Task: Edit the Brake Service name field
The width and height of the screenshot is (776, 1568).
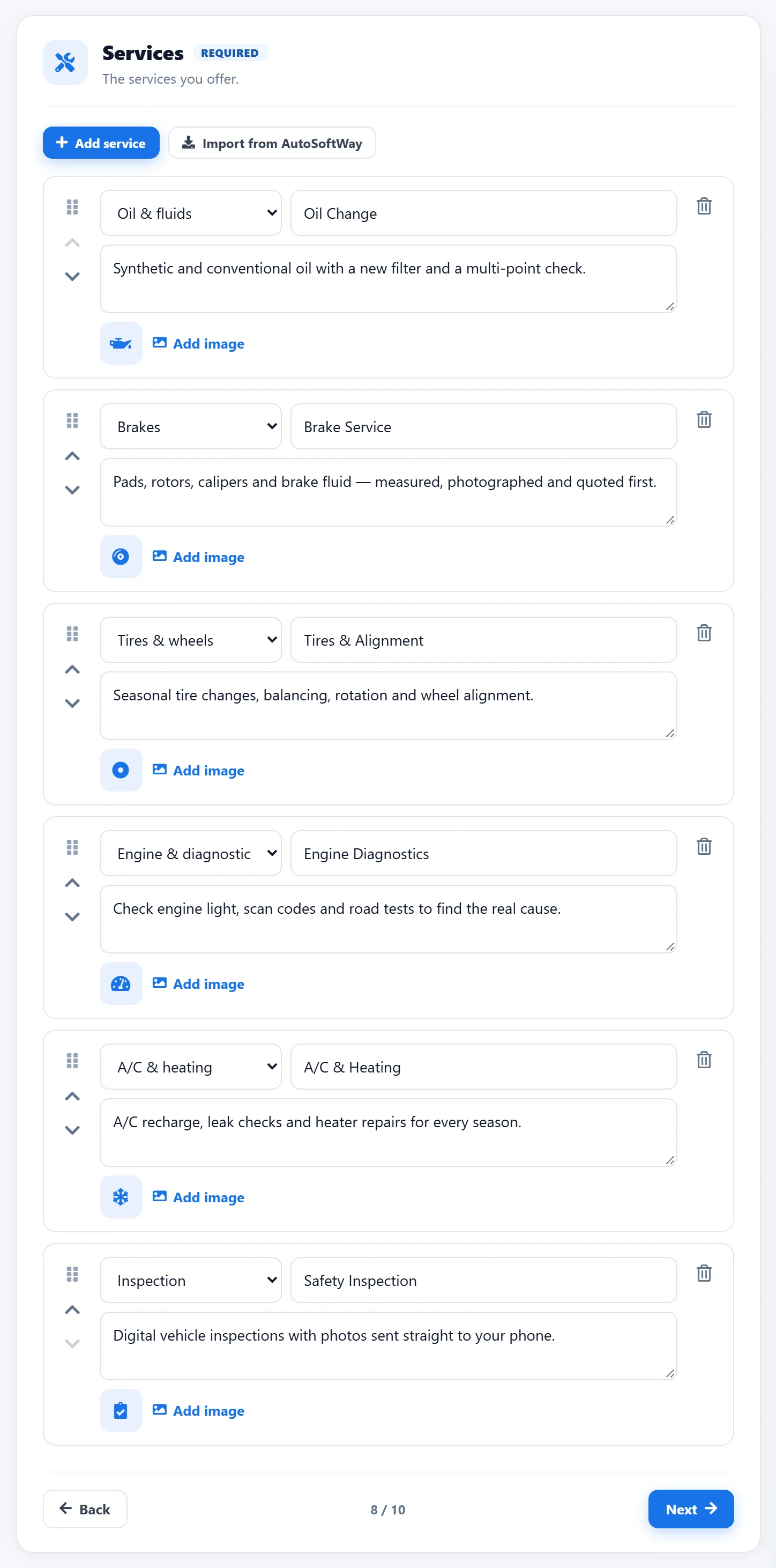Action: click(x=483, y=427)
